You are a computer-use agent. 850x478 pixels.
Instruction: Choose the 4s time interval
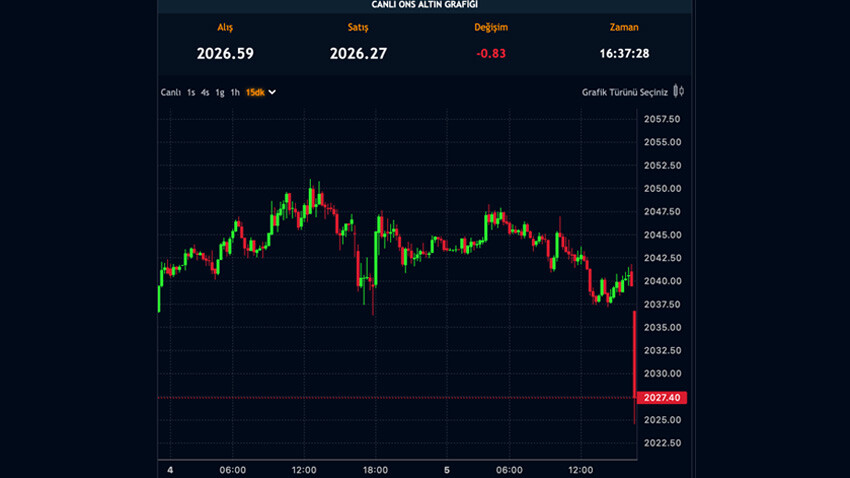[205, 92]
